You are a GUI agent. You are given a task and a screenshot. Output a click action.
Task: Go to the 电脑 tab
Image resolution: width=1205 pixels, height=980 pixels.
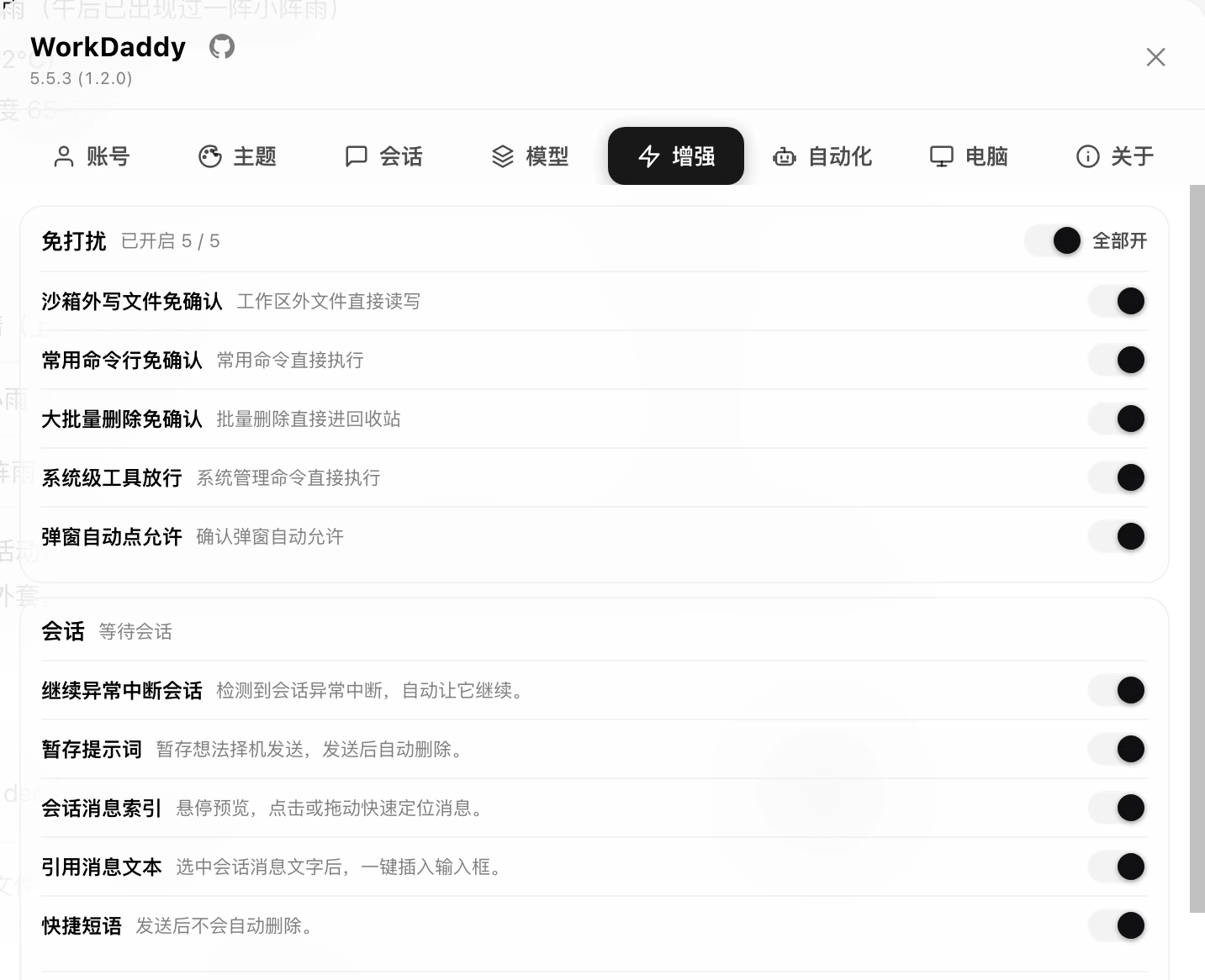969,156
